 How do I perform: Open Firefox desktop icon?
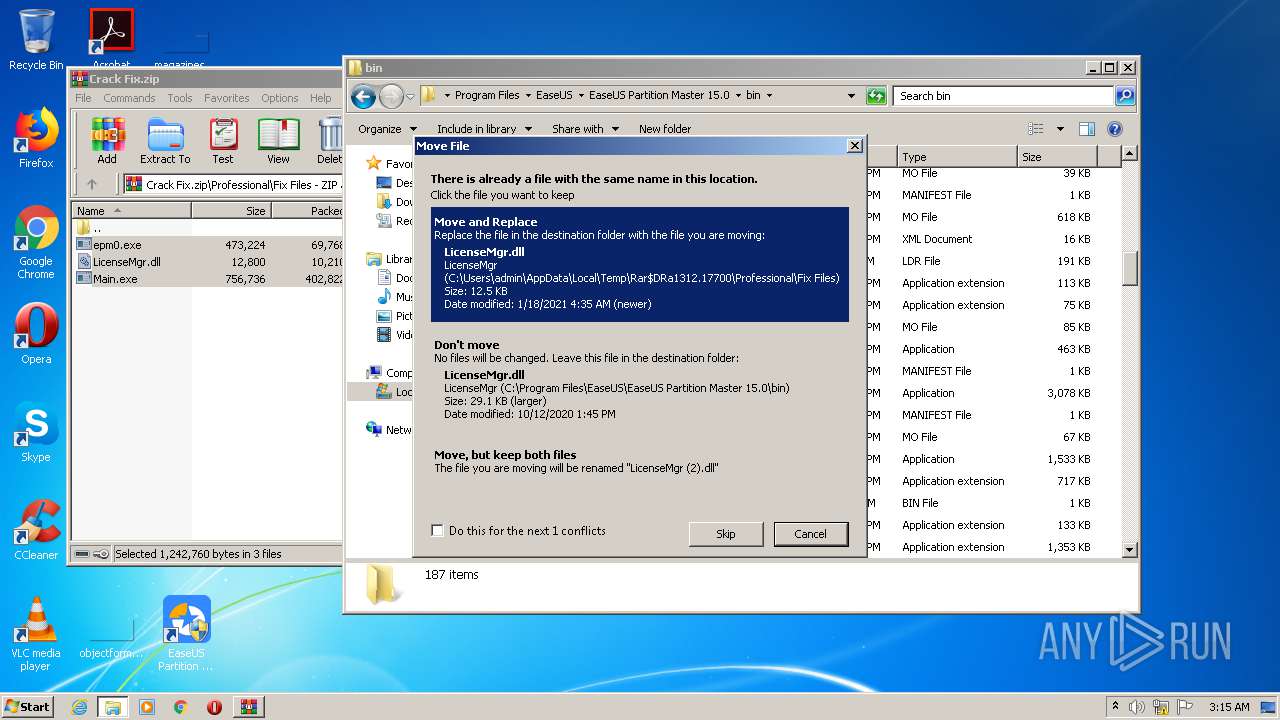click(36, 138)
